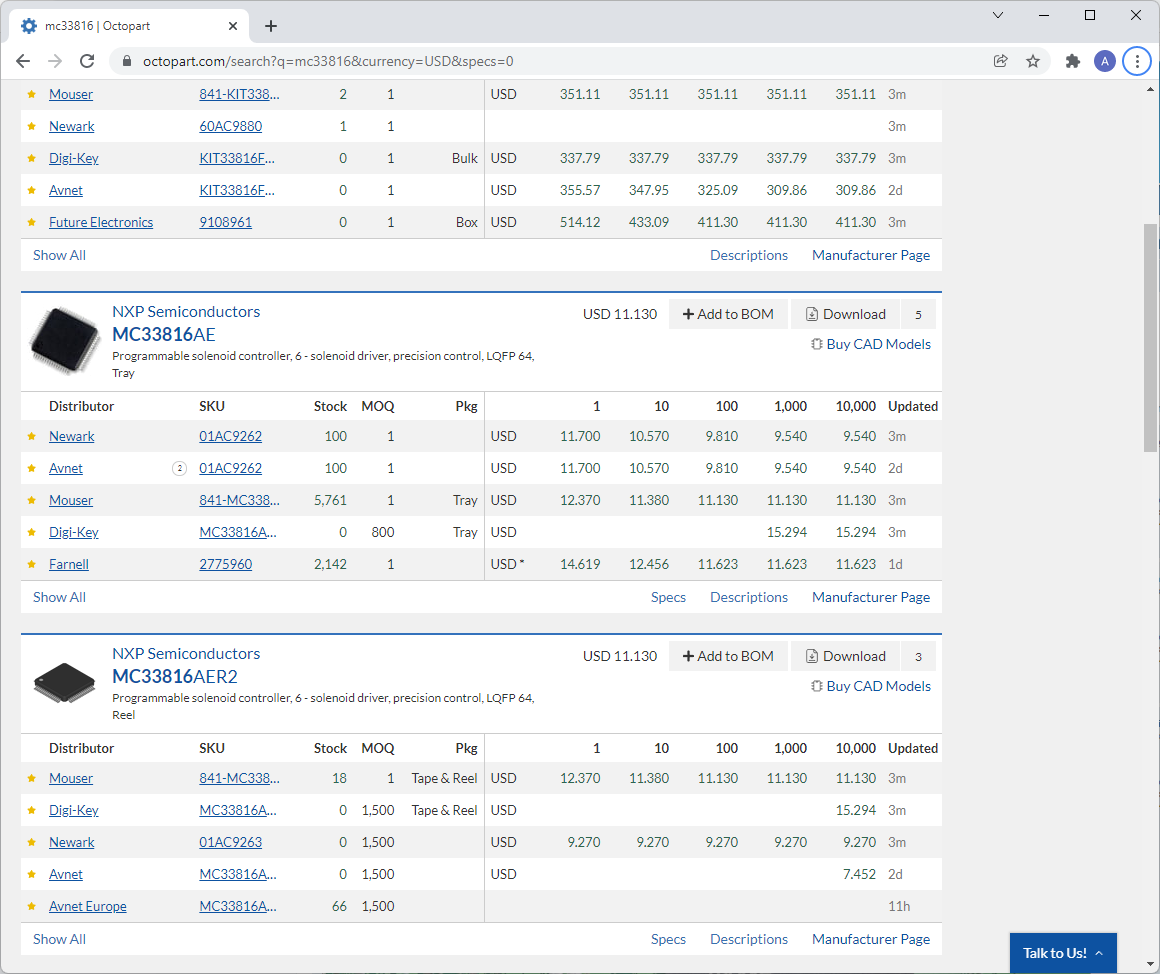
Task: Star the Digi-Key row under MC33816AER2
Action: (x=31, y=810)
